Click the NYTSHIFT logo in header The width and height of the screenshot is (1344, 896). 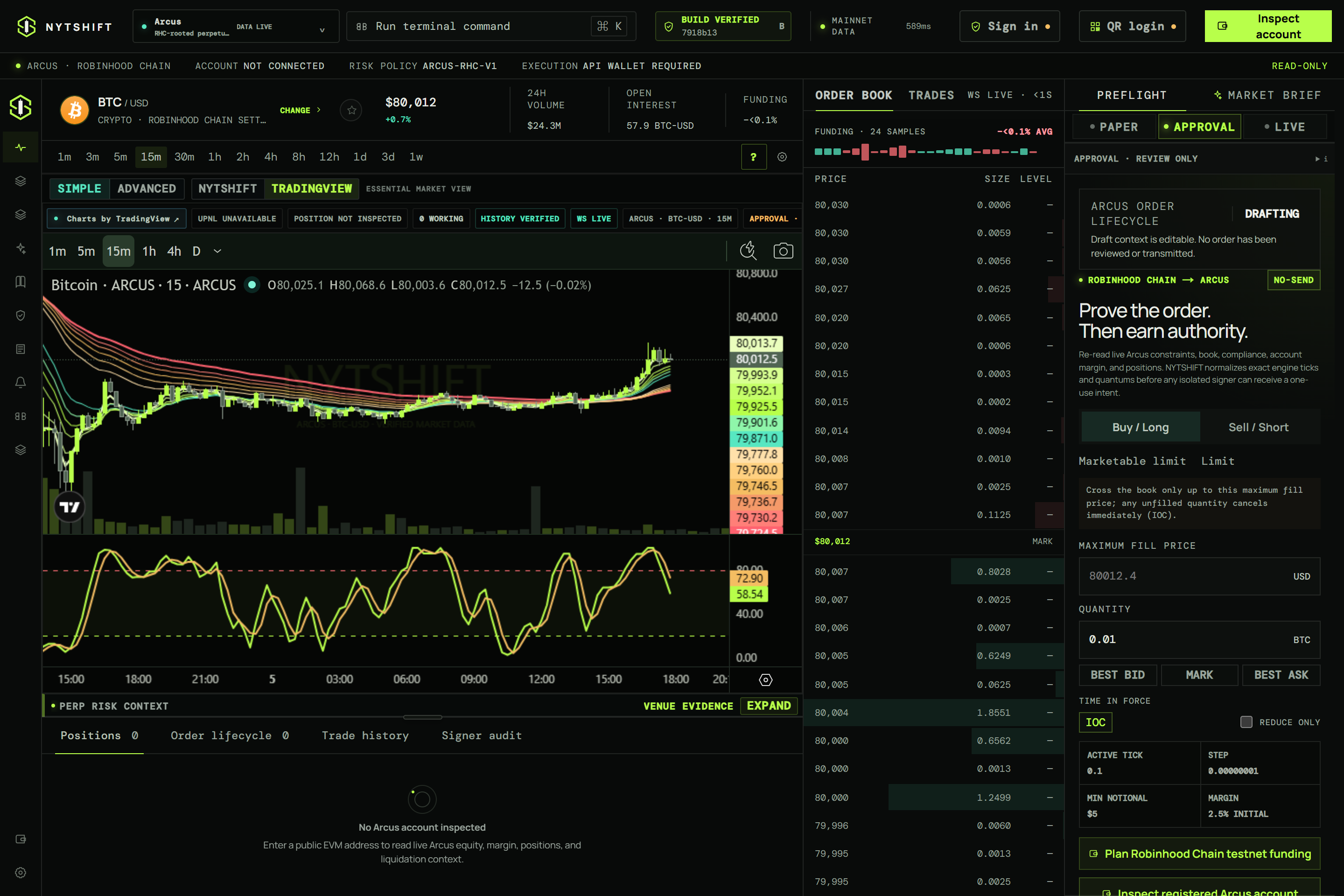pos(64,26)
